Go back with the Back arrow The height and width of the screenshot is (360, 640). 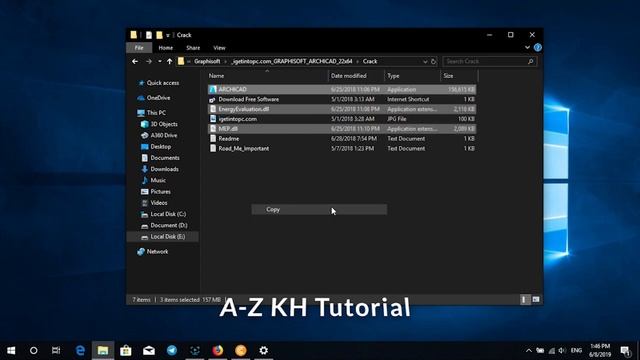click(135, 61)
